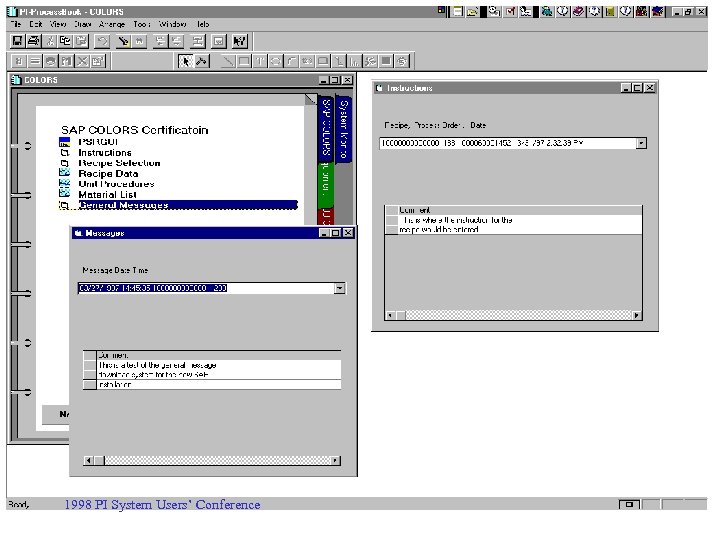Maximize the Instructions window

point(638,88)
